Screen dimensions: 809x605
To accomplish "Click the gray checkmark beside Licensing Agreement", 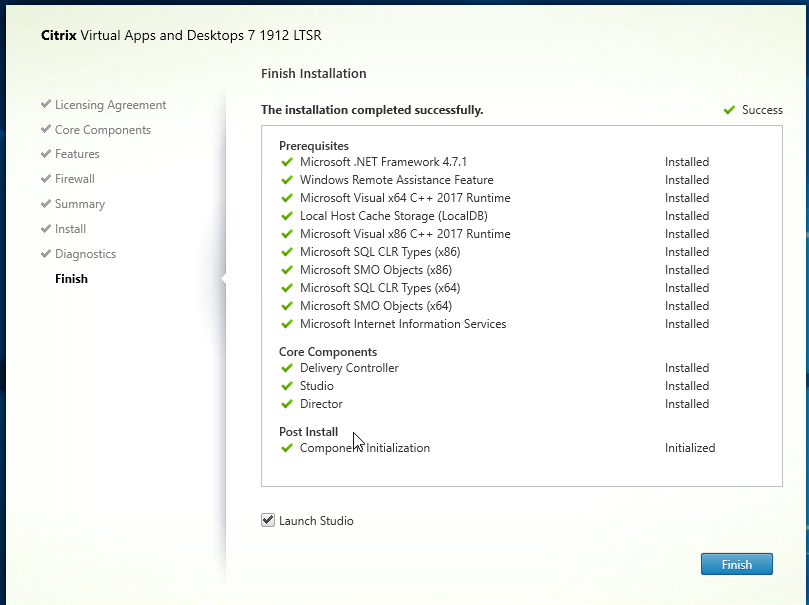I will coord(46,104).
